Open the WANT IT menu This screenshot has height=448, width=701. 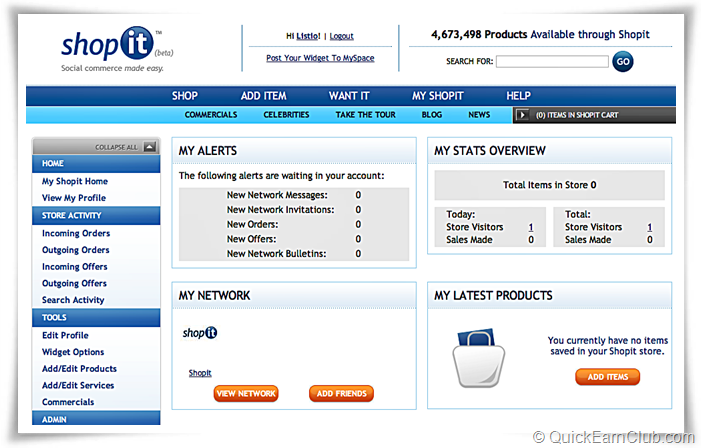pyautogui.click(x=349, y=96)
